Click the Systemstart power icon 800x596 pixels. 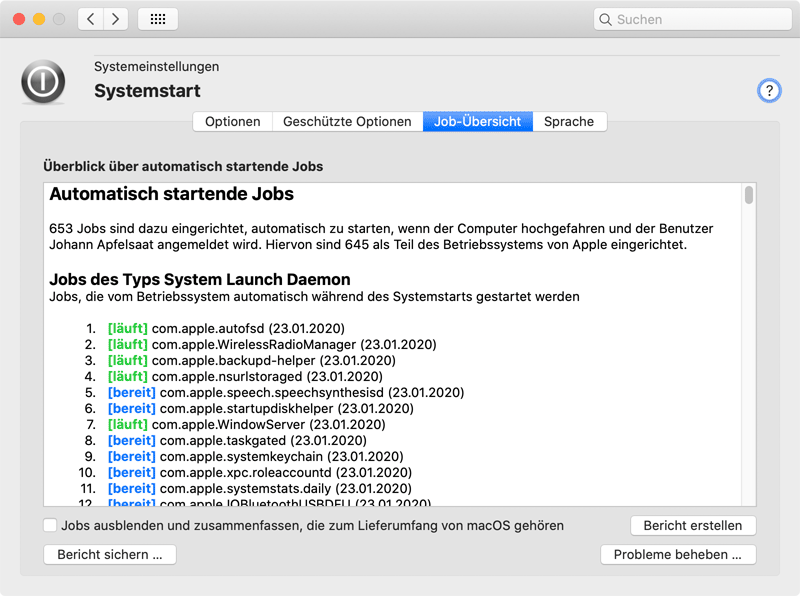tap(43, 82)
